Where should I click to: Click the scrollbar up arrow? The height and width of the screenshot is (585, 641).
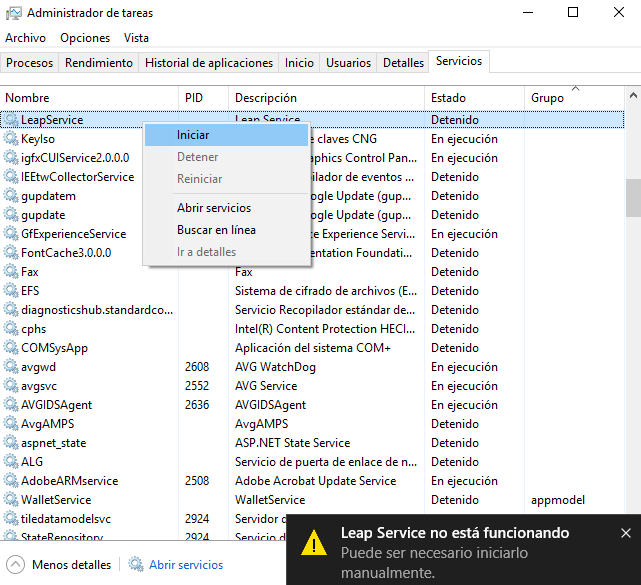(x=633, y=96)
